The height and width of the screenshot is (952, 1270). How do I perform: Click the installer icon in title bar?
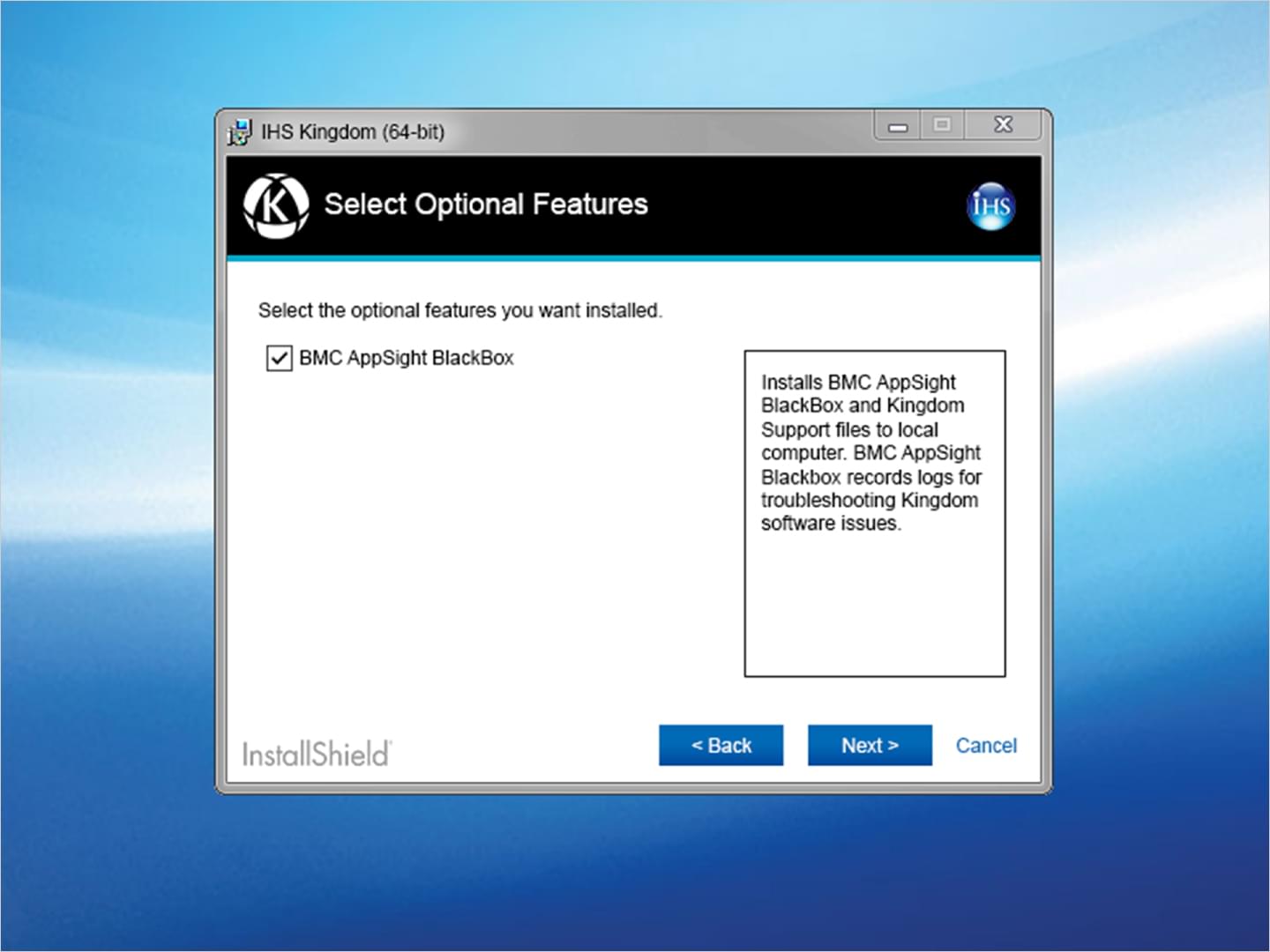click(239, 132)
